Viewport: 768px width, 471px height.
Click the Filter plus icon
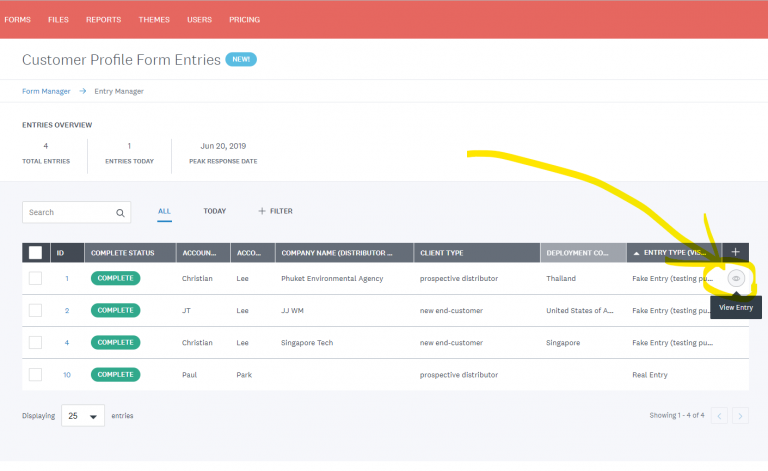click(262, 211)
